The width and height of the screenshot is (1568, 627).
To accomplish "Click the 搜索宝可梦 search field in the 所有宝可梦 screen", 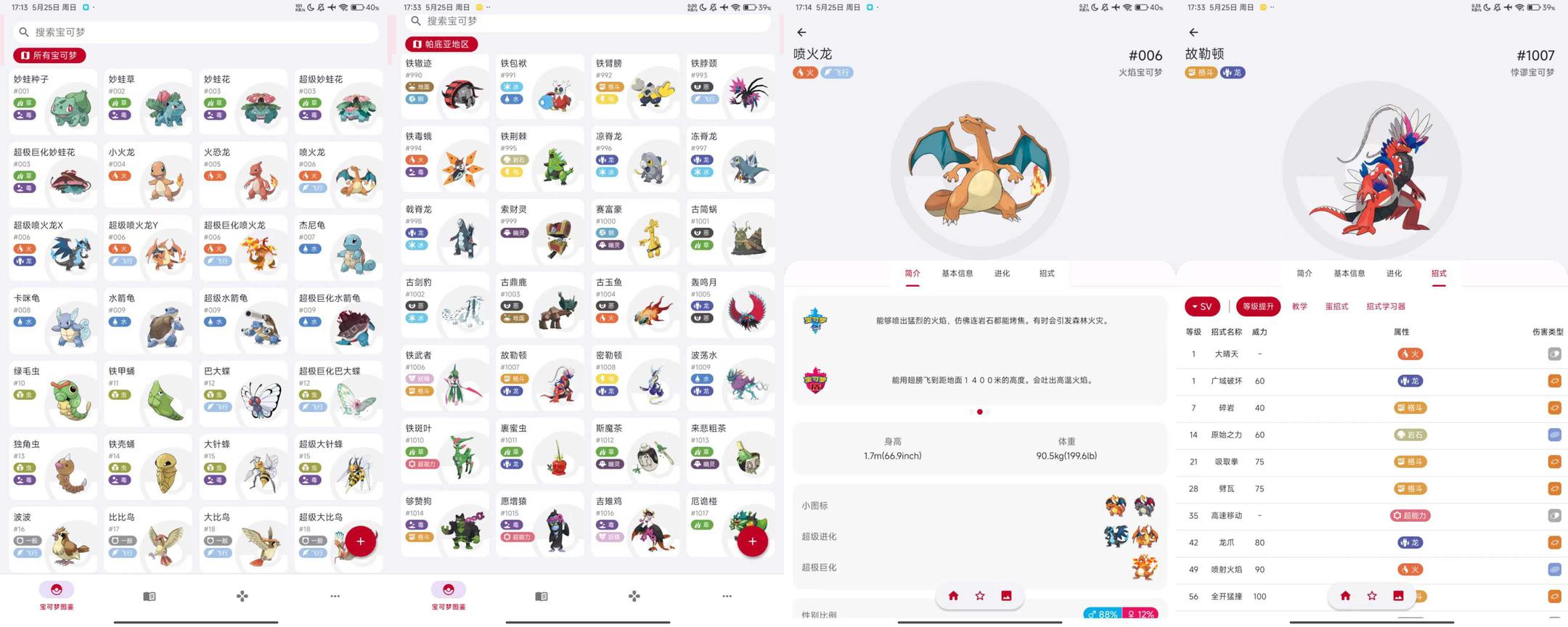I will tap(196, 32).
